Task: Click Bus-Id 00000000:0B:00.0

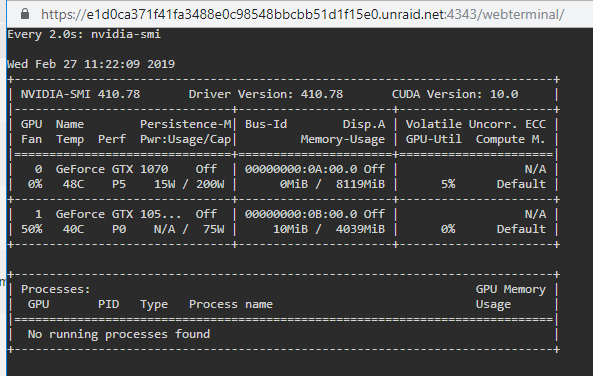Action: (301, 214)
